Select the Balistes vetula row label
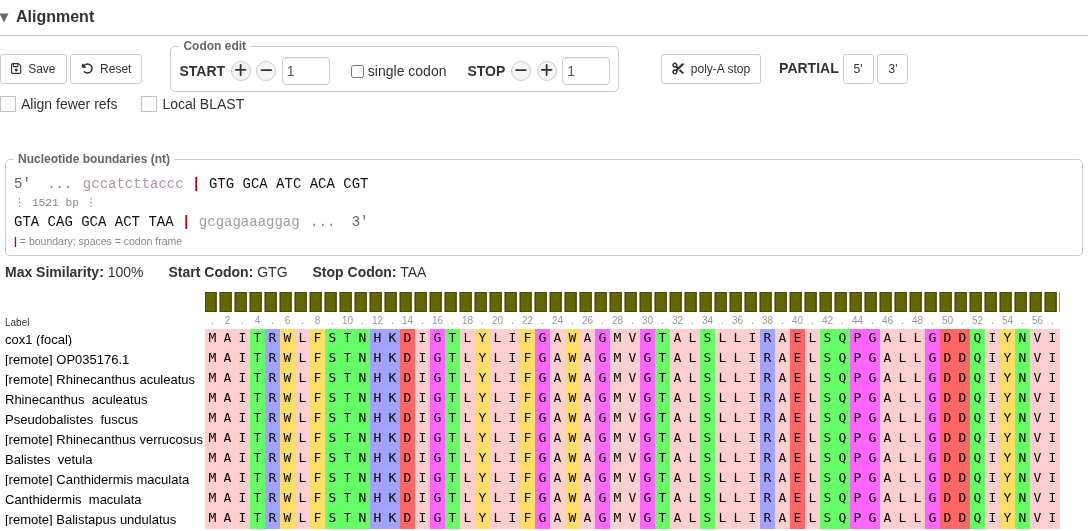1088x531 pixels. (x=49, y=460)
